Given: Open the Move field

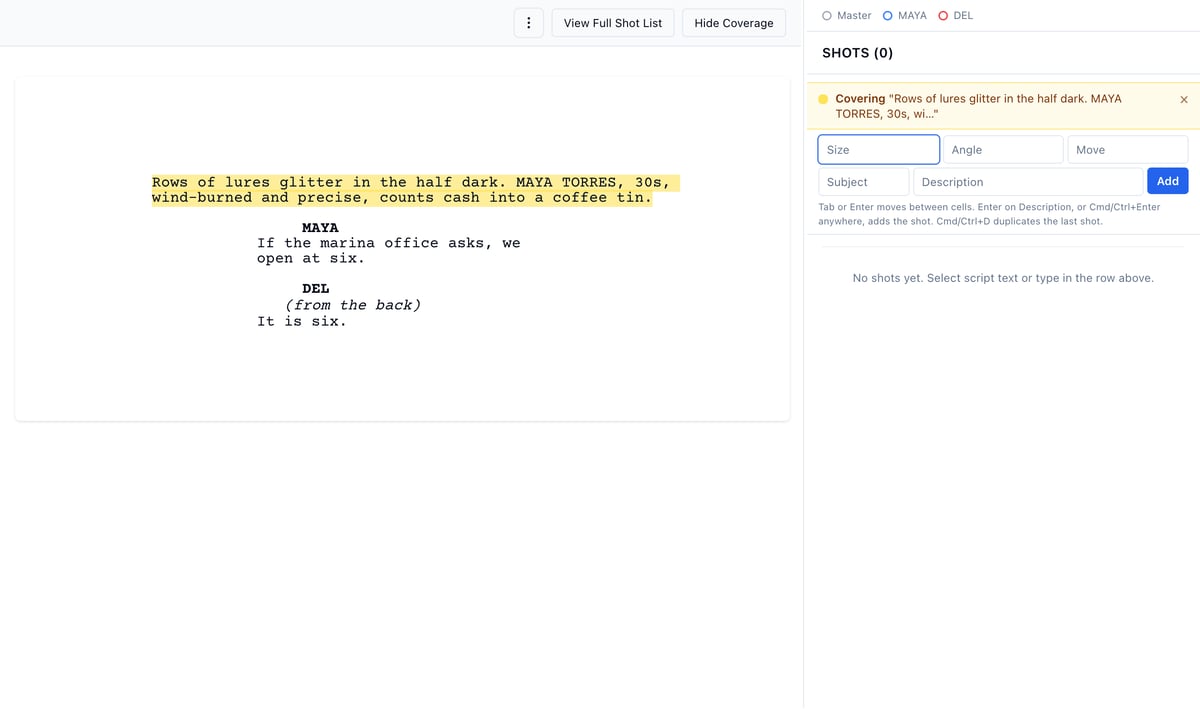Looking at the screenshot, I should [x=1128, y=150].
